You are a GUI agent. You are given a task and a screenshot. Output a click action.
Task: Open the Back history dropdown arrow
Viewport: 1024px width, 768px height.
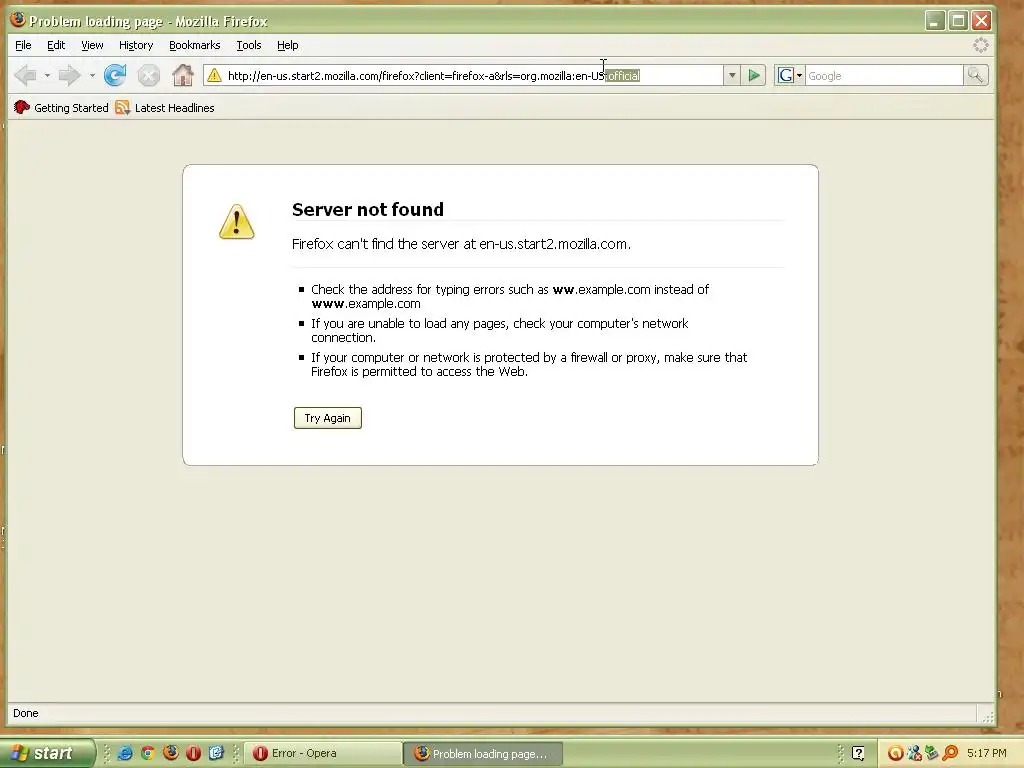pos(47,76)
